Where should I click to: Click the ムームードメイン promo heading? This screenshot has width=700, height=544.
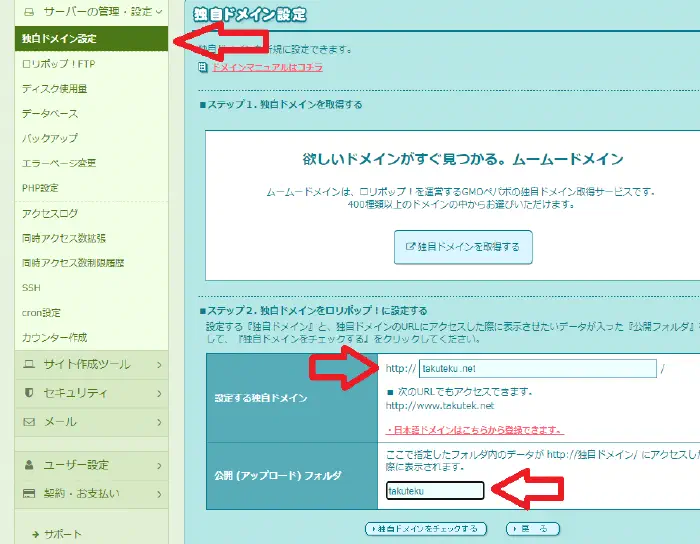click(462, 159)
